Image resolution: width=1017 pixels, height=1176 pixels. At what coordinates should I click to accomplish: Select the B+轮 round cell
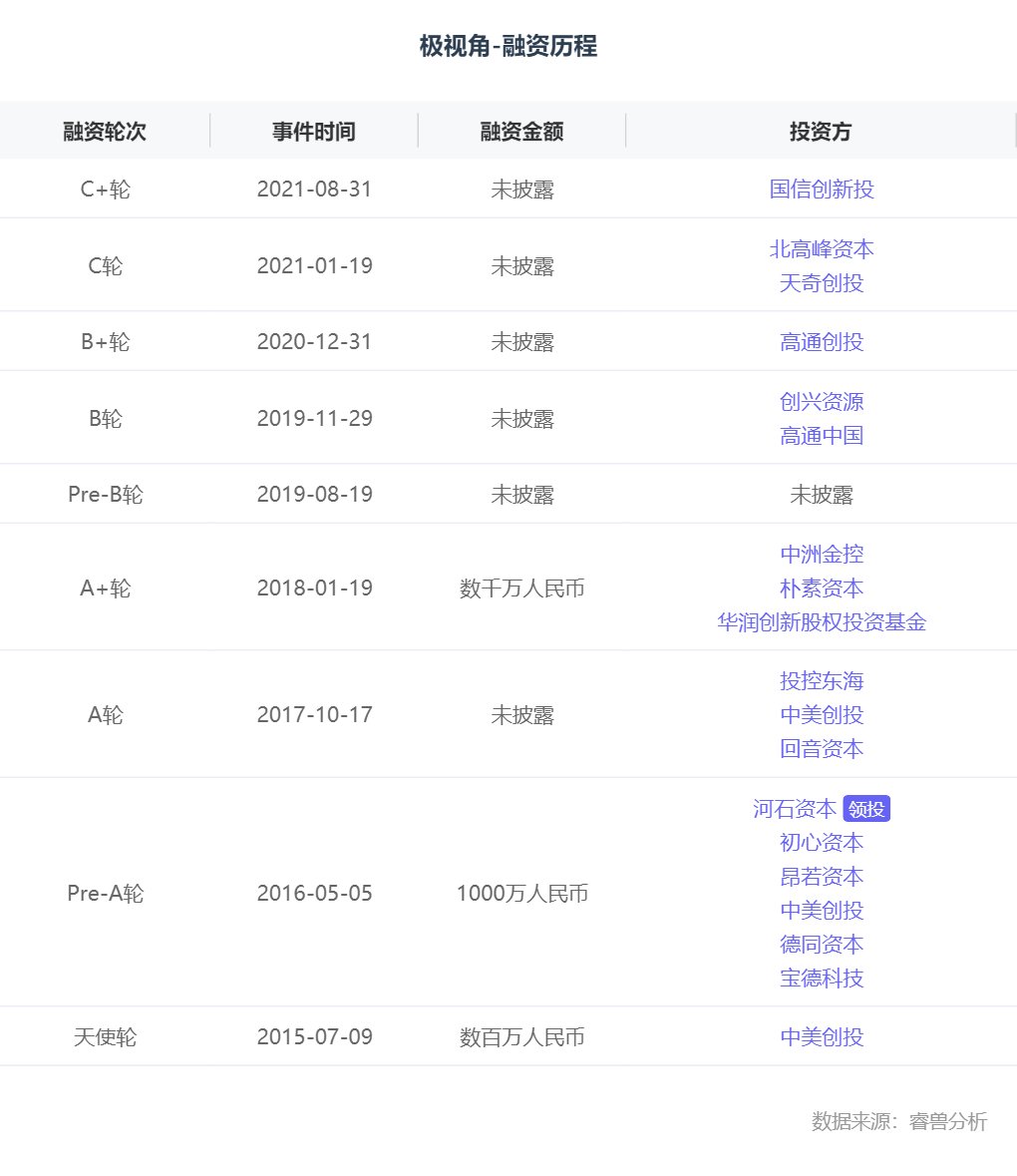(x=105, y=342)
